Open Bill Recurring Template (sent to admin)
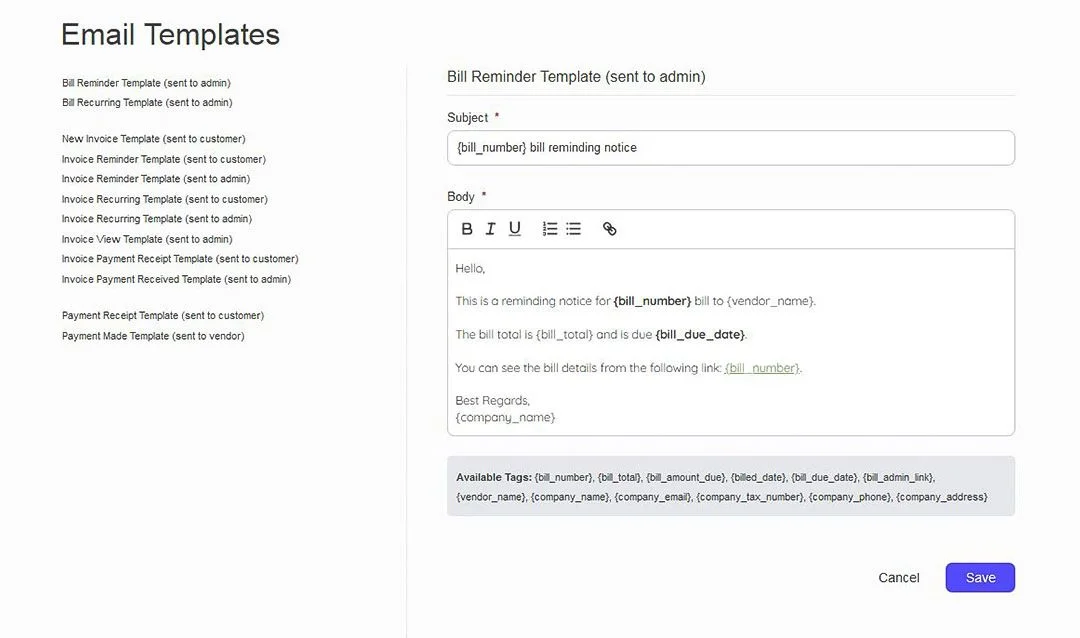Image resolution: width=1080 pixels, height=638 pixels. pyautogui.click(x=147, y=103)
